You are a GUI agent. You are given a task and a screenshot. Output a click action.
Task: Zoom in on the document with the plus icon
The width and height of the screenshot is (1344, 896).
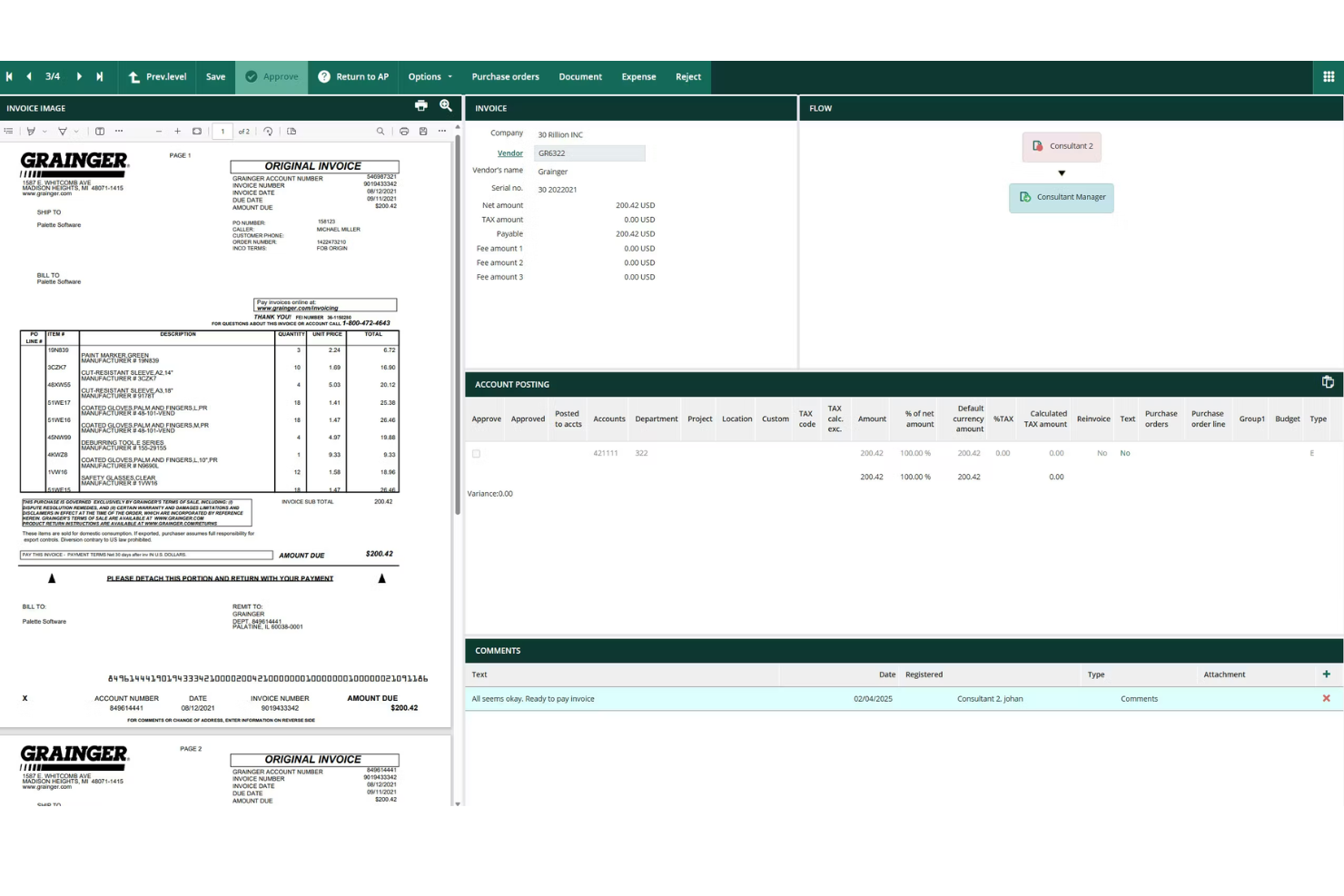178,131
